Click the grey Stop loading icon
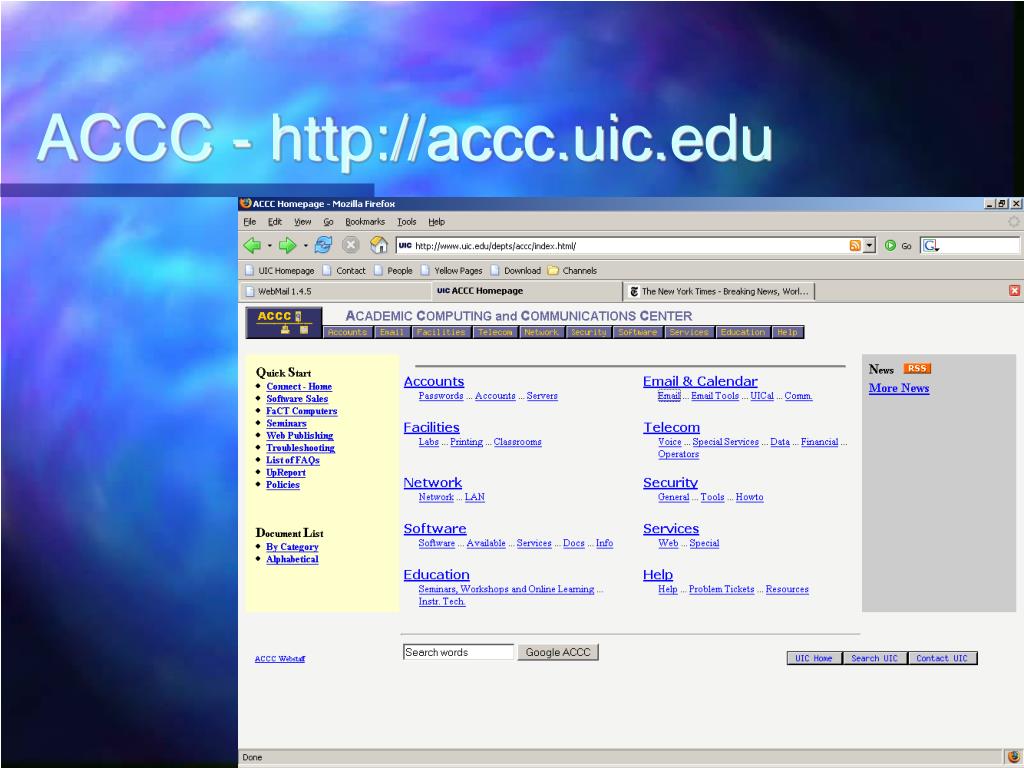Viewport: 1024px width, 768px height. tap(351, 245)
